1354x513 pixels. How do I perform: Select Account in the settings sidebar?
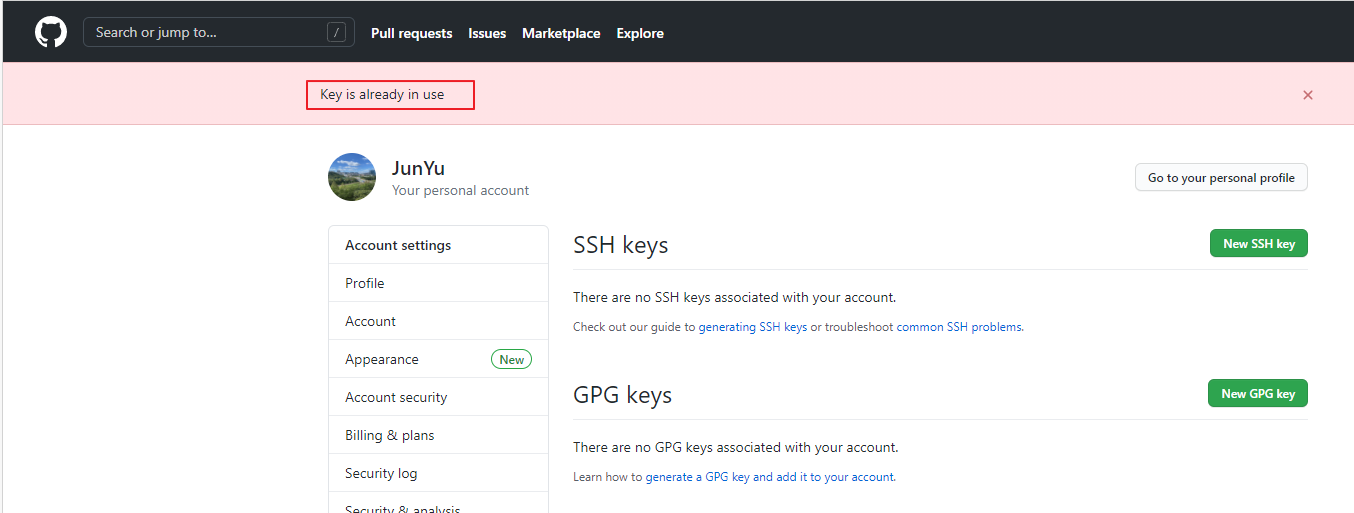tap(370, 321)
